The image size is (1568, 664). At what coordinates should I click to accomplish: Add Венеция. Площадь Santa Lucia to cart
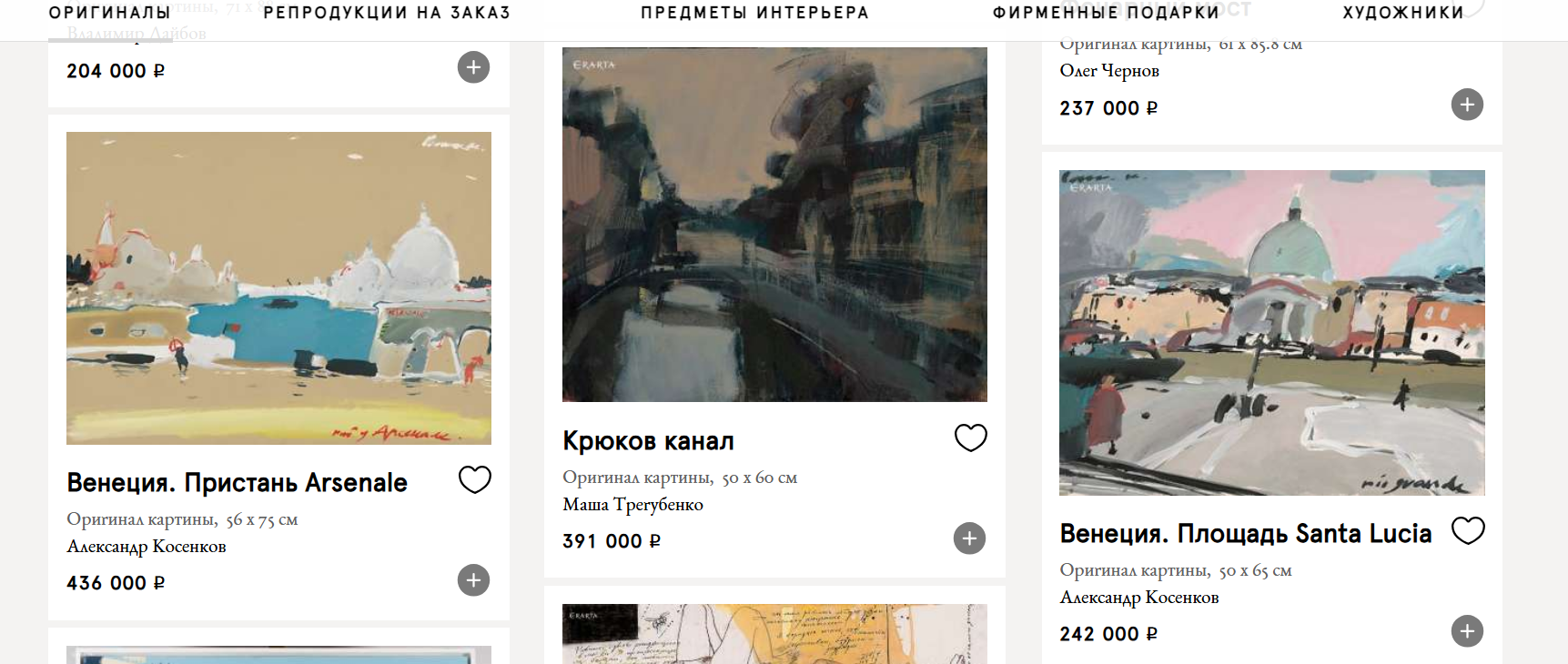(x=1467, y=631)
